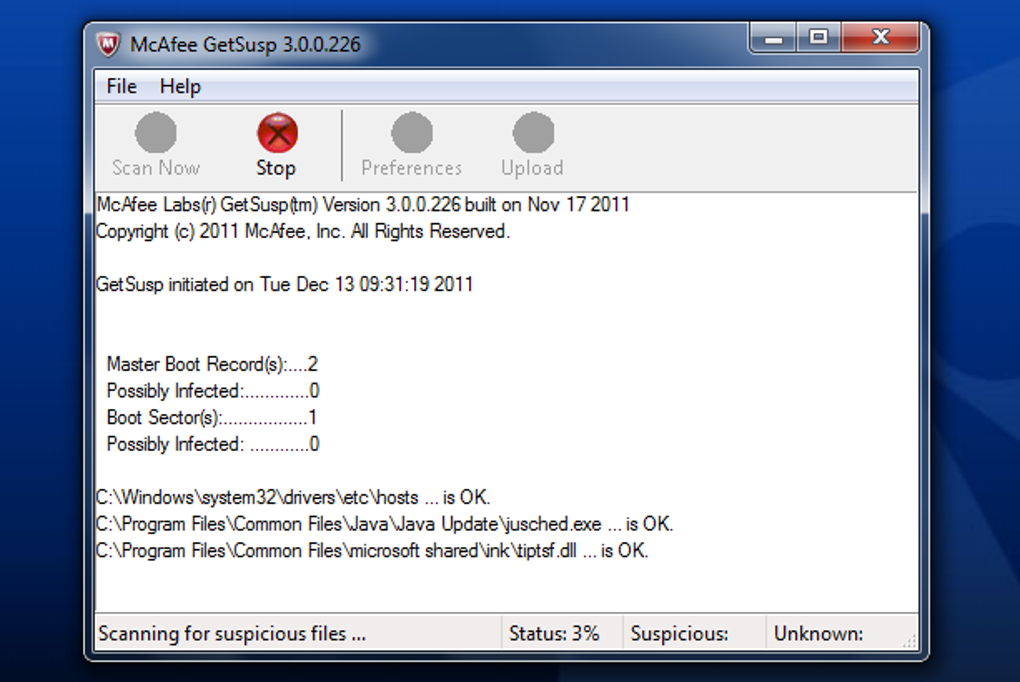Click the greyed Scan Now icon
This screenshot has width=1020, height=682.
[155, 133]
